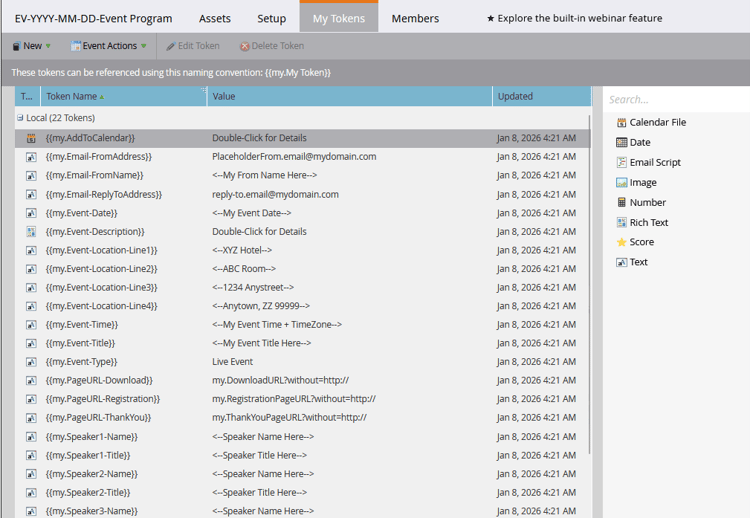Click the text icon beside my.Event-Title

click(31, 343)
